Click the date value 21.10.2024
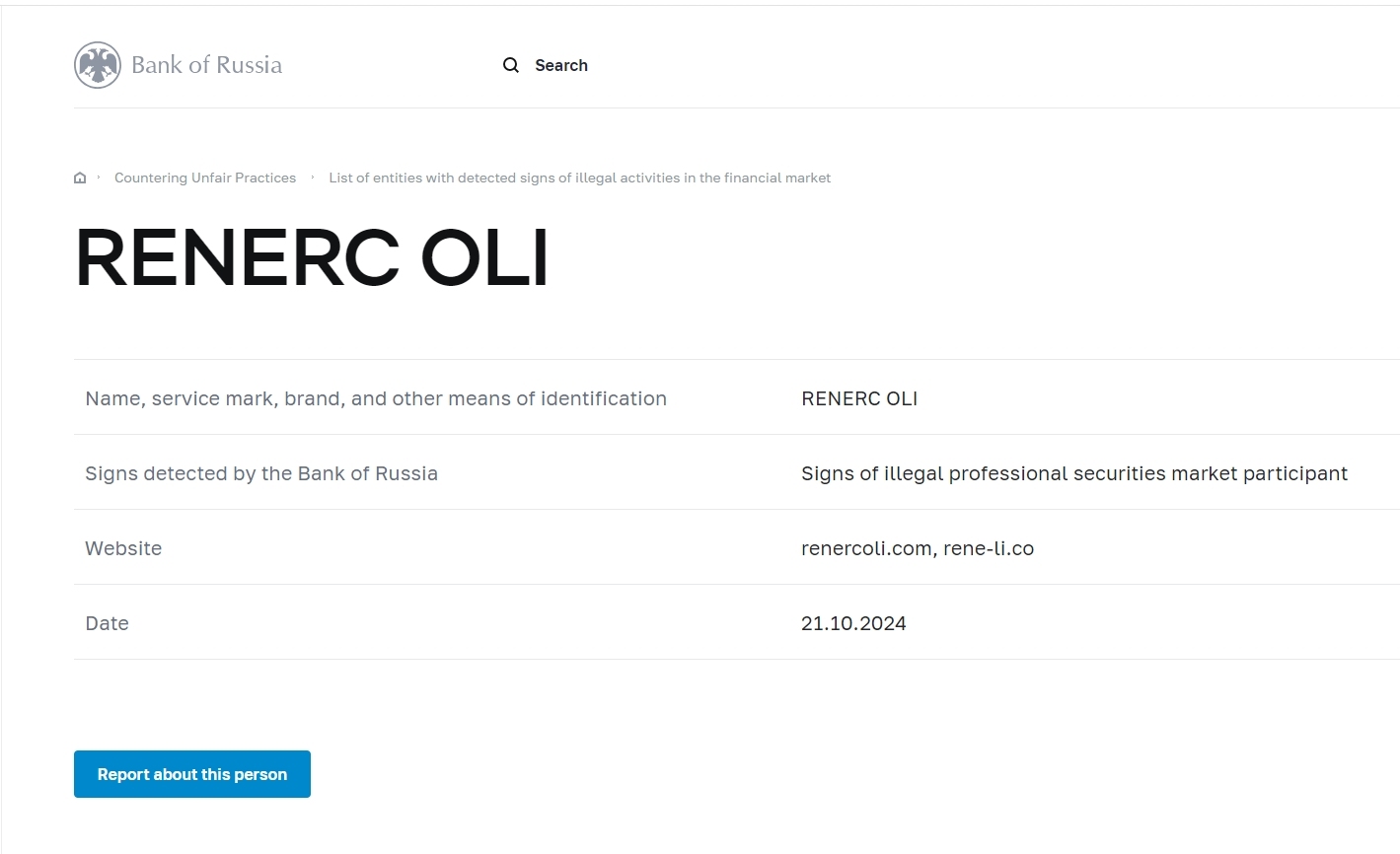This screenshot has width=1400, height=854. 853,623
